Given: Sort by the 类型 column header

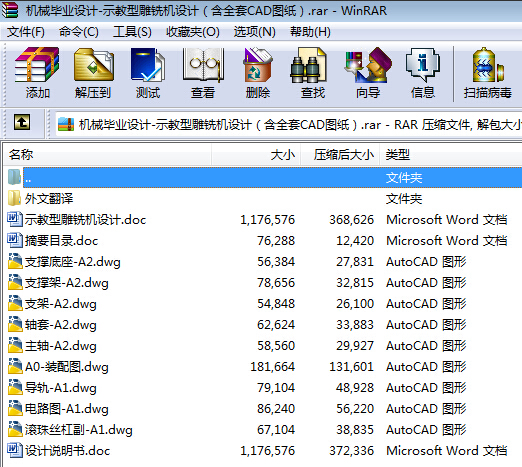Looking at the screenshot, I should coord(451,155).
